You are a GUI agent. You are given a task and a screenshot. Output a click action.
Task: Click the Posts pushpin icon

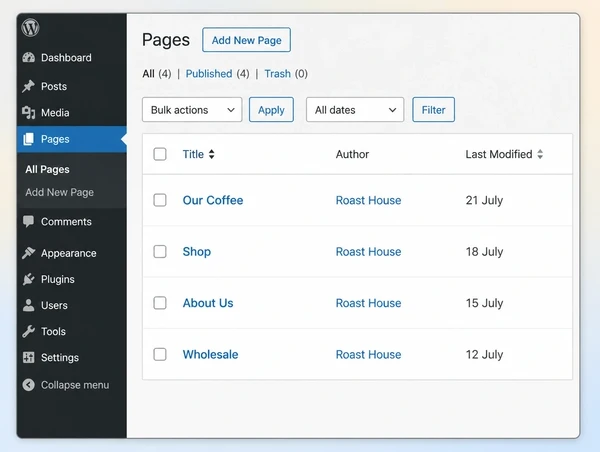click(29, 86)
